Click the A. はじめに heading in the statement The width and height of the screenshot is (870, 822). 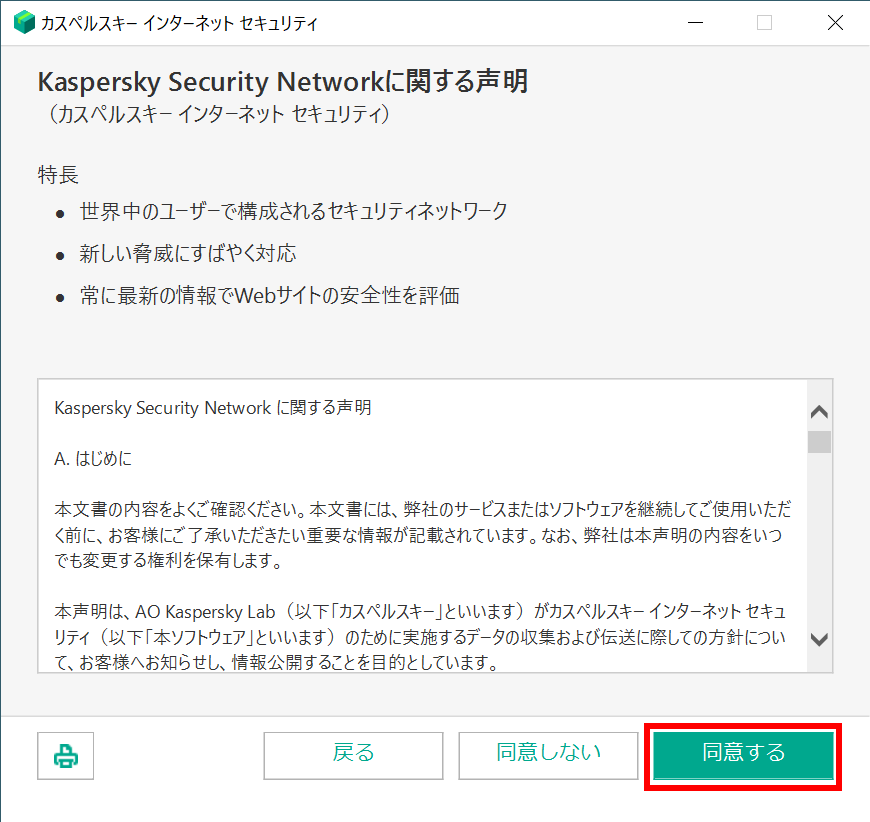coord(93,459)
